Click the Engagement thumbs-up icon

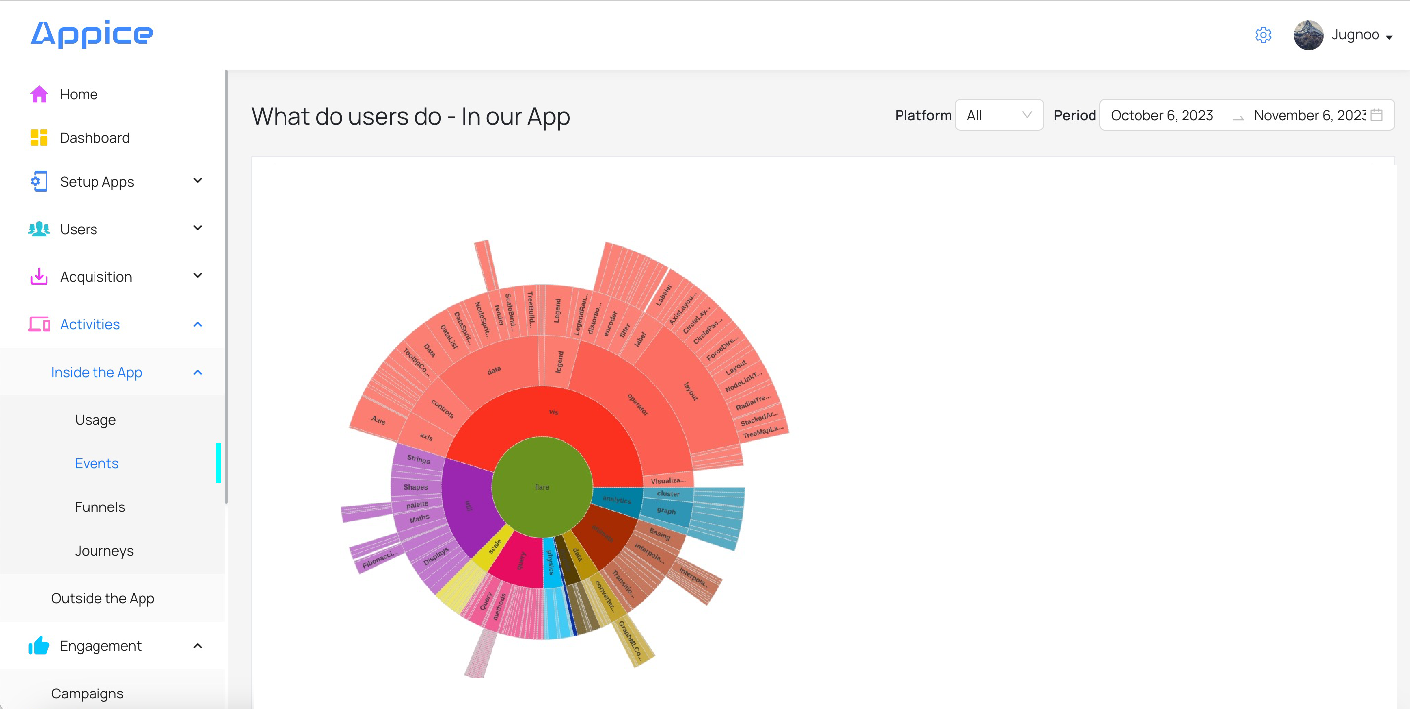coord(39,646)
